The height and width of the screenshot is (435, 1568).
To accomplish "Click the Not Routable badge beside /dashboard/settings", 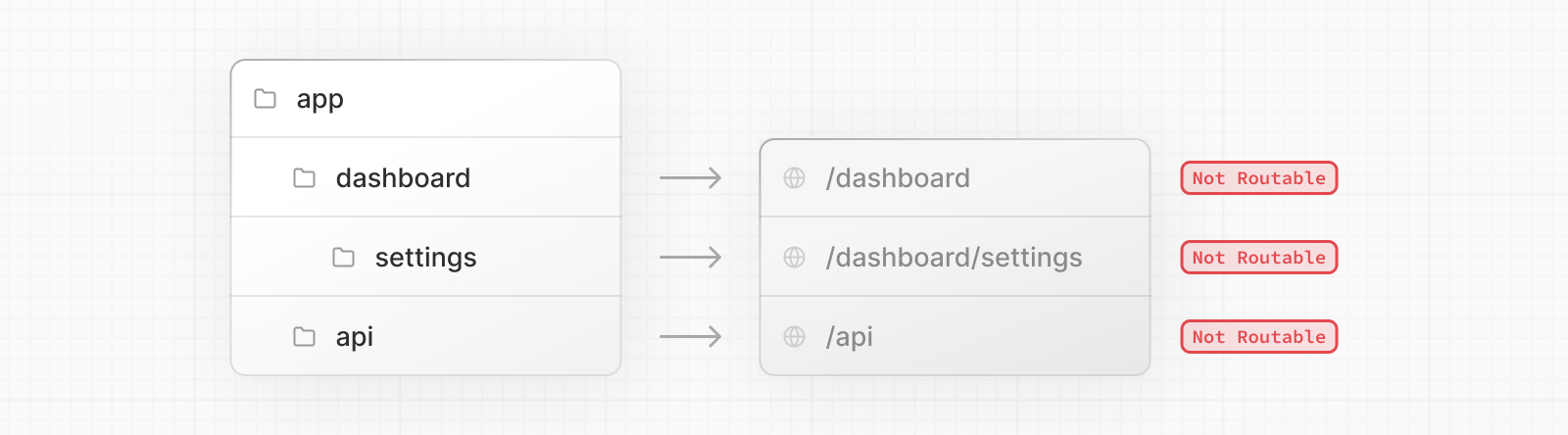I will pyautogui.click(x=1258, y=258).
